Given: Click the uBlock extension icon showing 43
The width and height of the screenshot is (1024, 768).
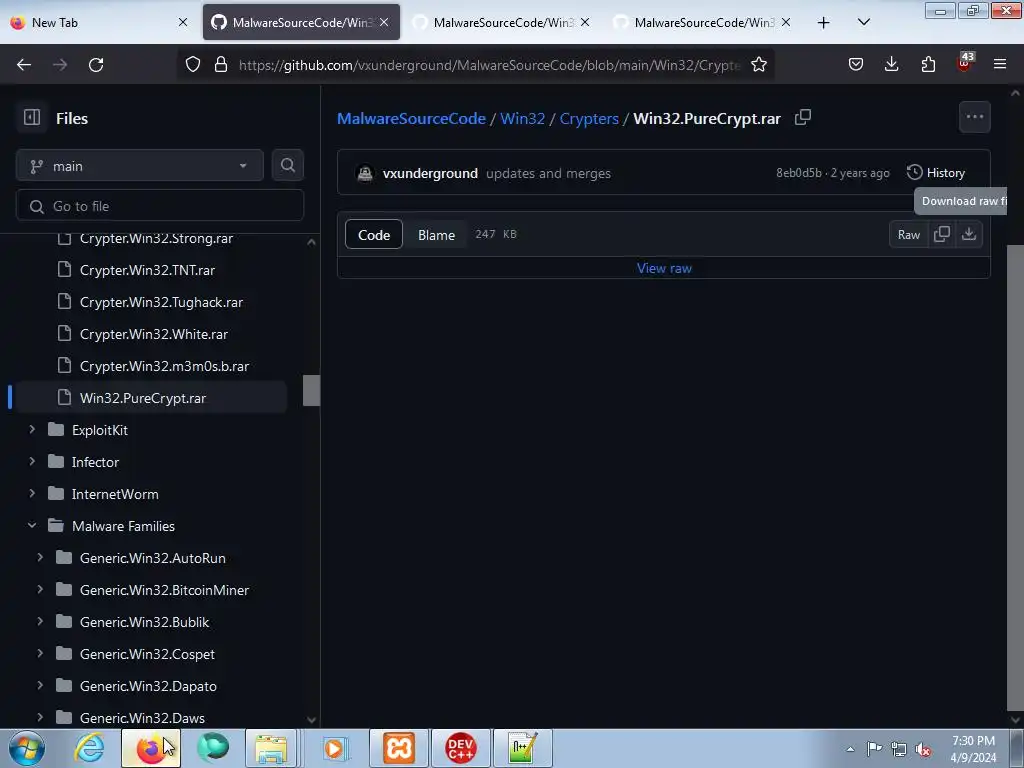Looking at the screenshot, I should pyautogui.click(x=964, y=63).
